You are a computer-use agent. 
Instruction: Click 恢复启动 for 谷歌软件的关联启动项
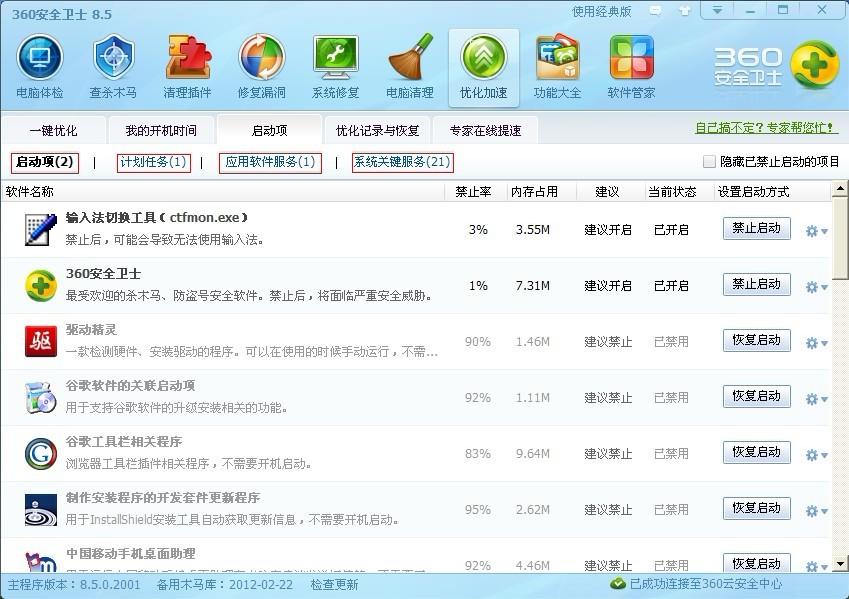[756, 396]
